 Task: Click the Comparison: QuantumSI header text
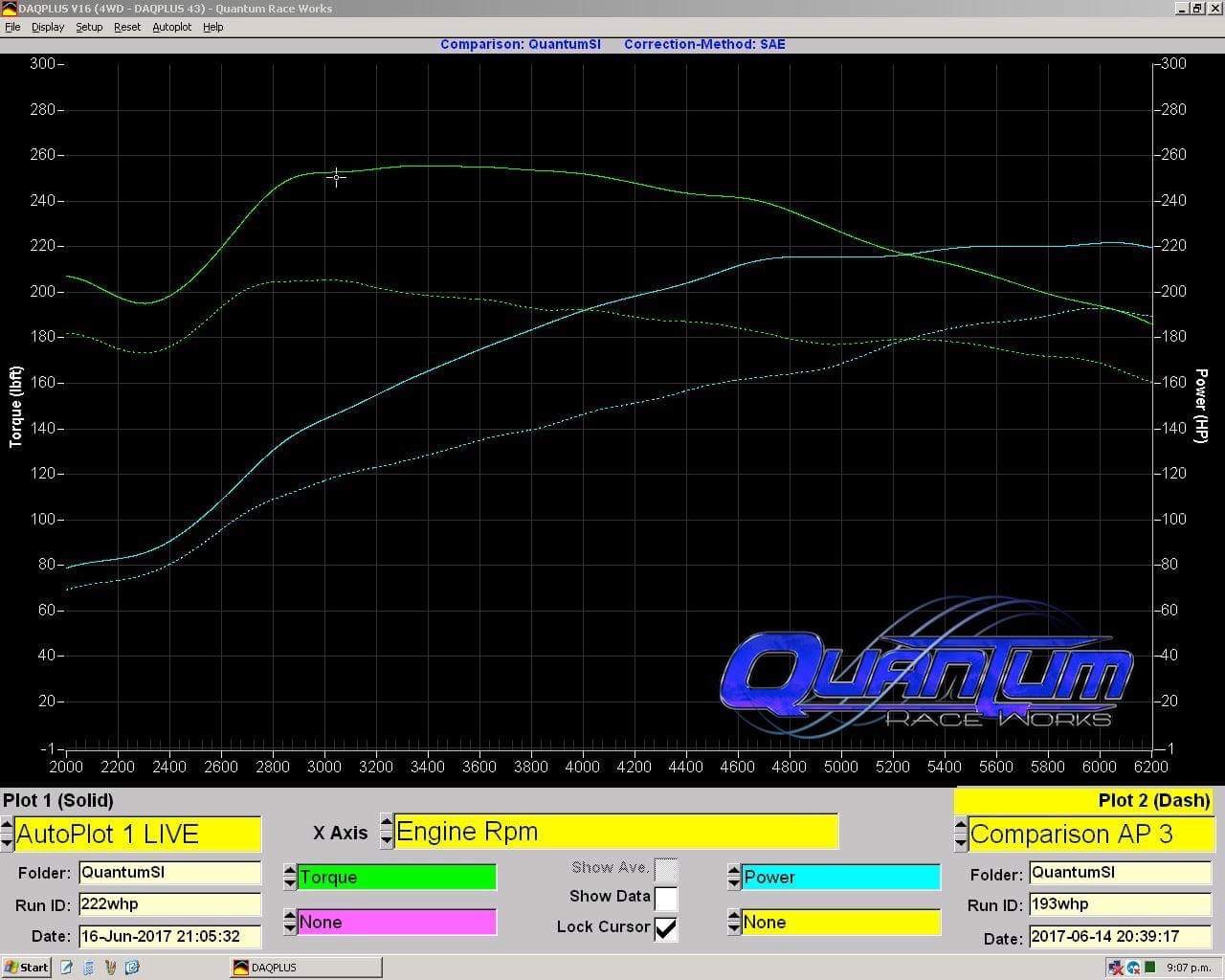(x=521, y=44)
